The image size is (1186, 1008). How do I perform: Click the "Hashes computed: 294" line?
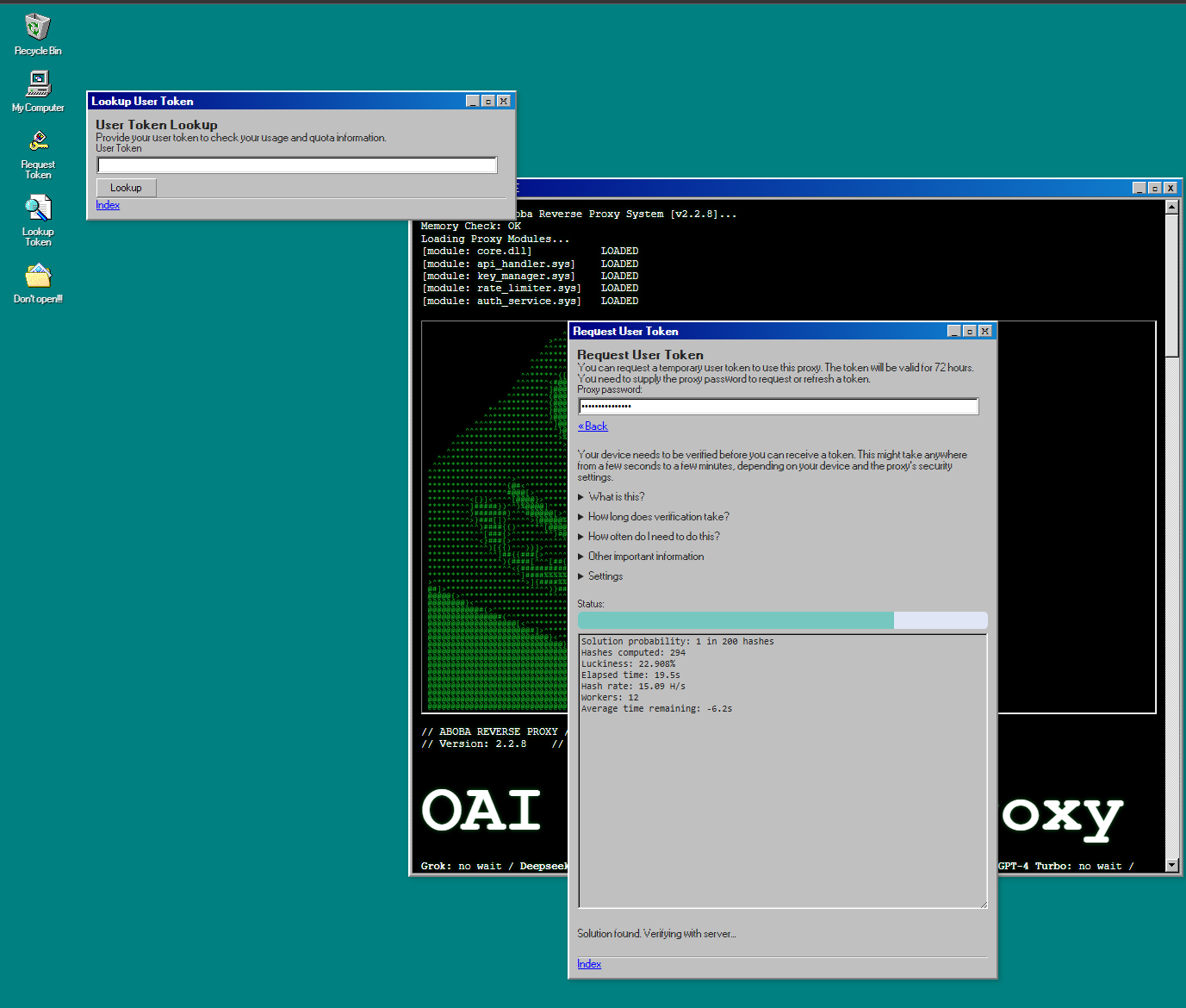[x=633, y=653]
